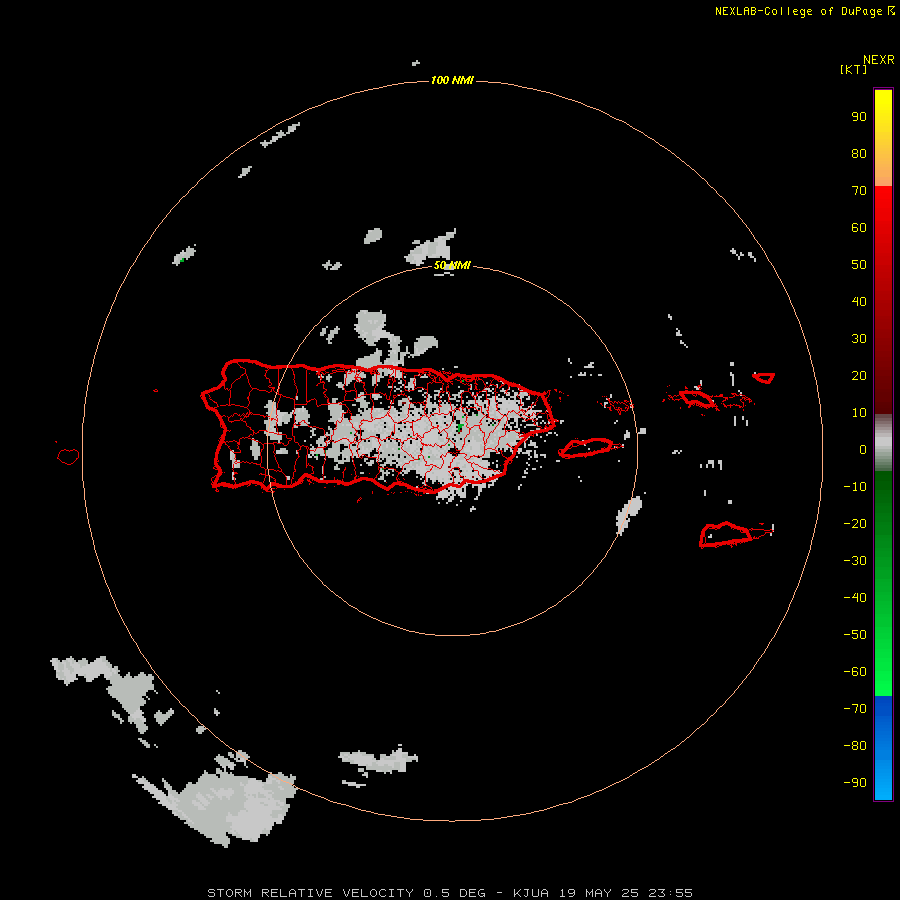Click the 80 value on velocity scale
The height and width of the screenshot is (900, 900).
[859, 153]
